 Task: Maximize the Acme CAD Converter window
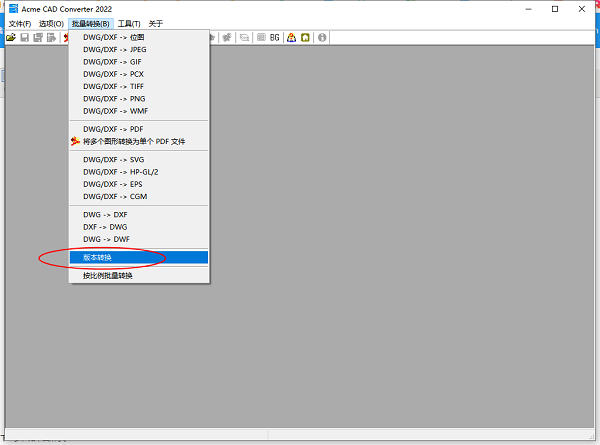click(555, 9)
